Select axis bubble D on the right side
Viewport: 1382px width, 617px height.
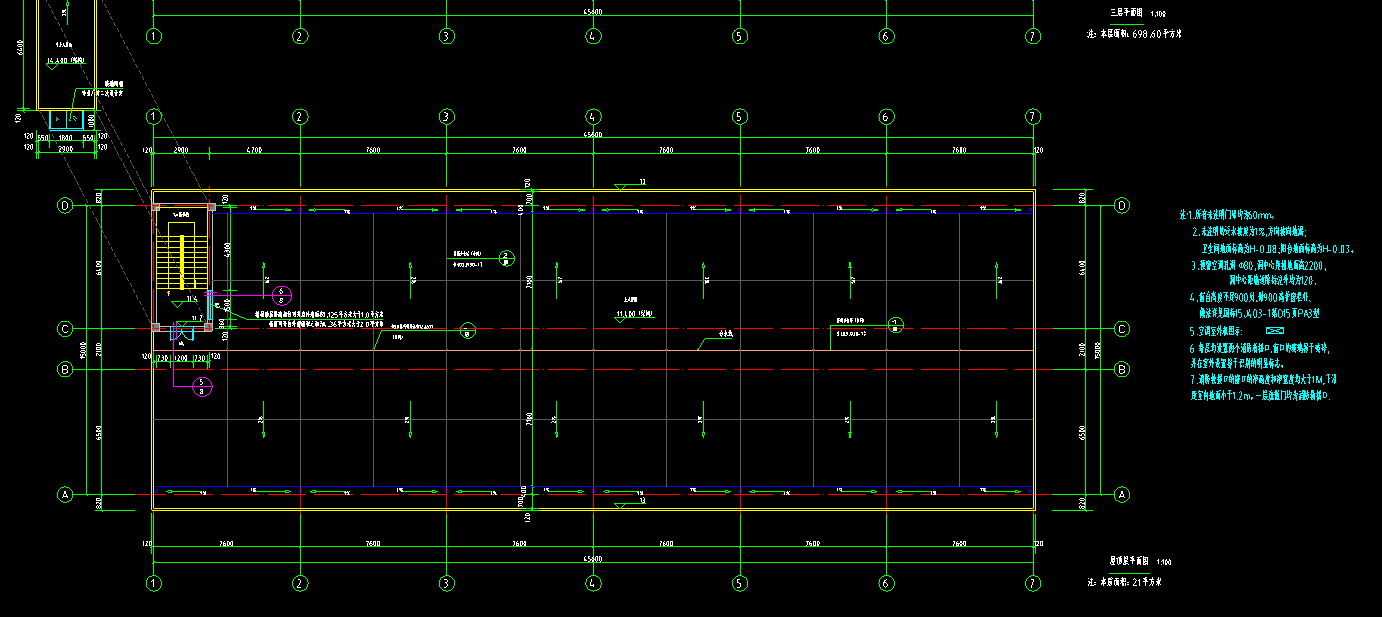coord(1121,206)
